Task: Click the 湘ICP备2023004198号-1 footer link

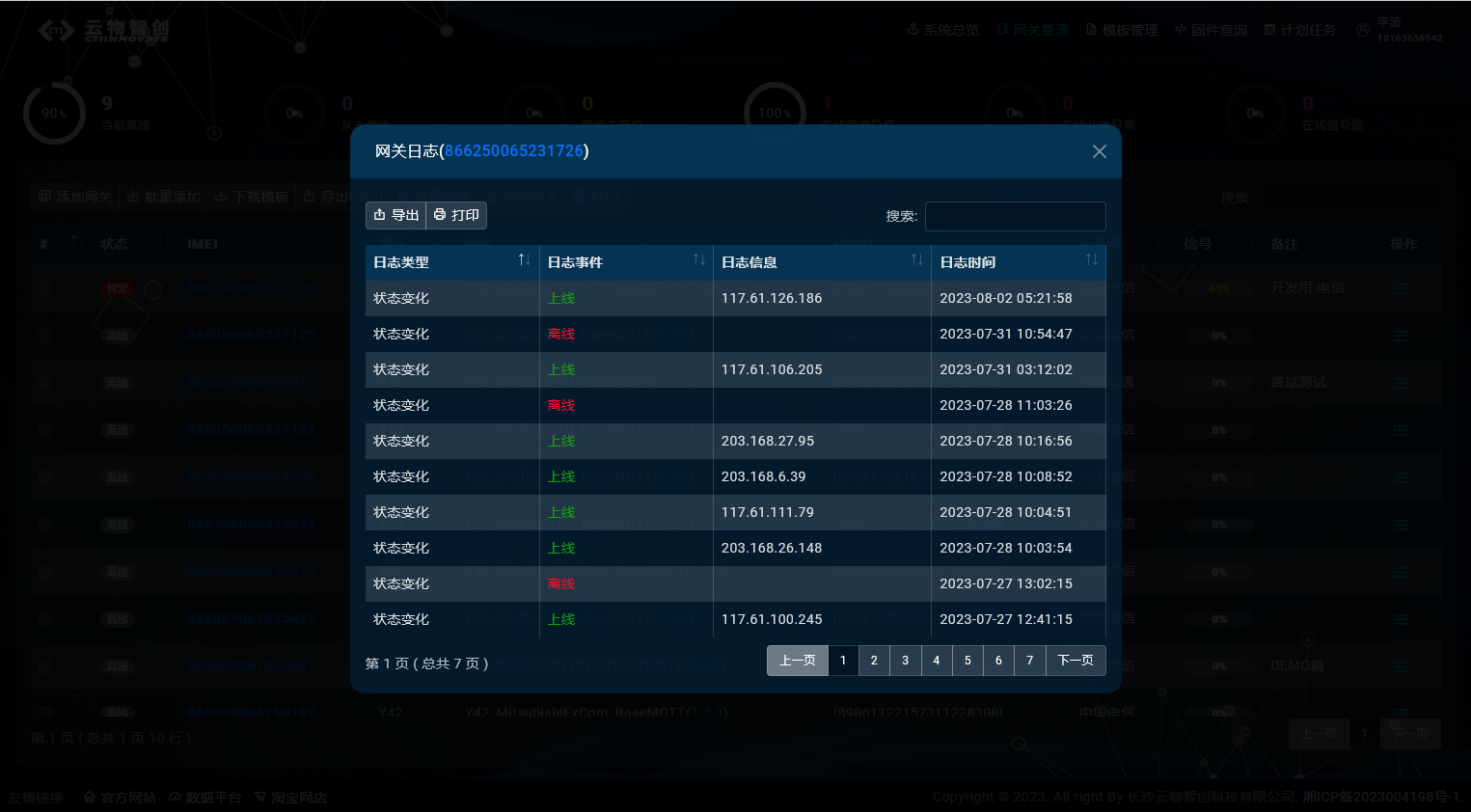Action: coord(1381,797)
